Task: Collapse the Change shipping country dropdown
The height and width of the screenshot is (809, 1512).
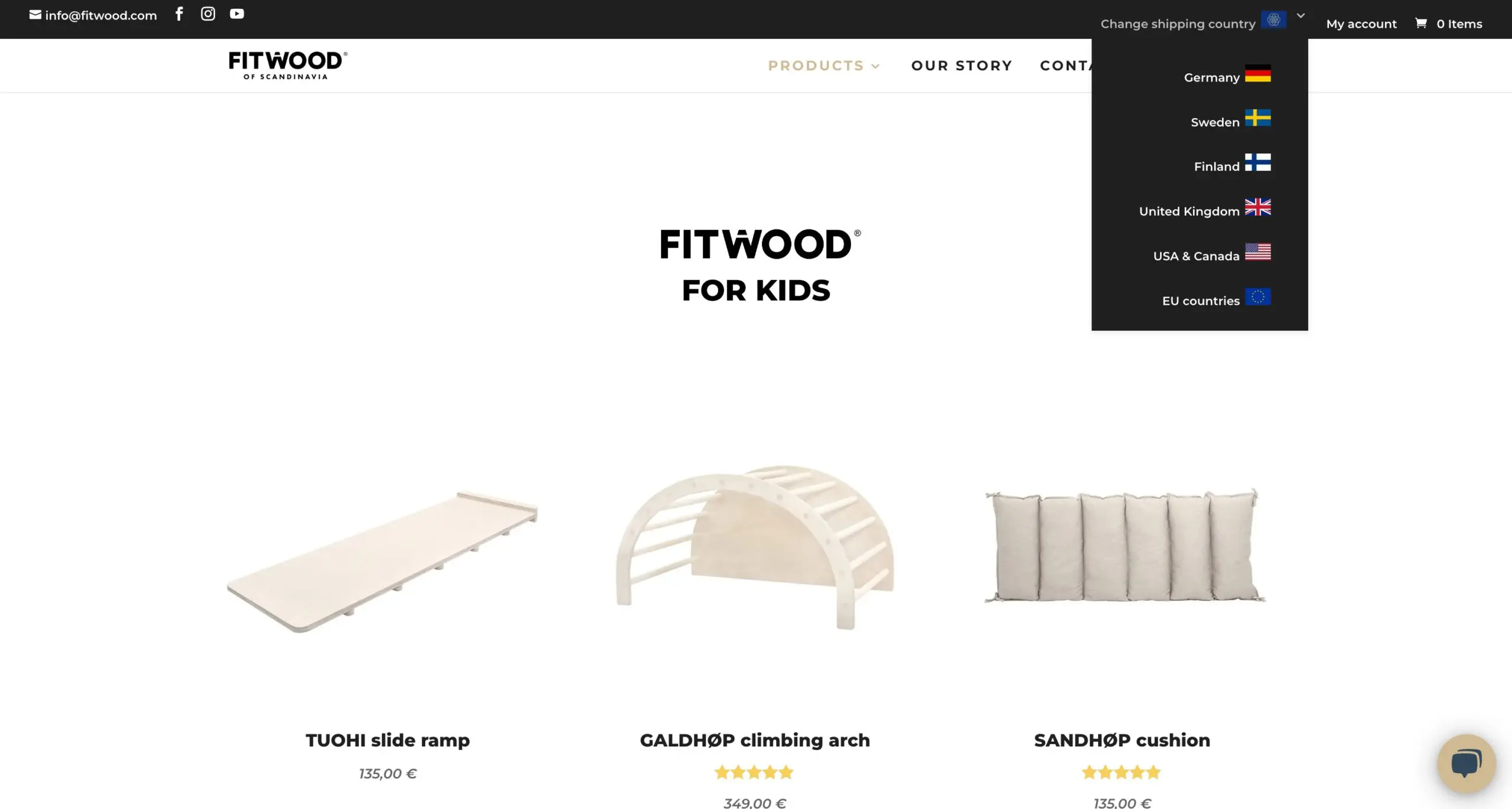Action: [x=1301, y=16]
